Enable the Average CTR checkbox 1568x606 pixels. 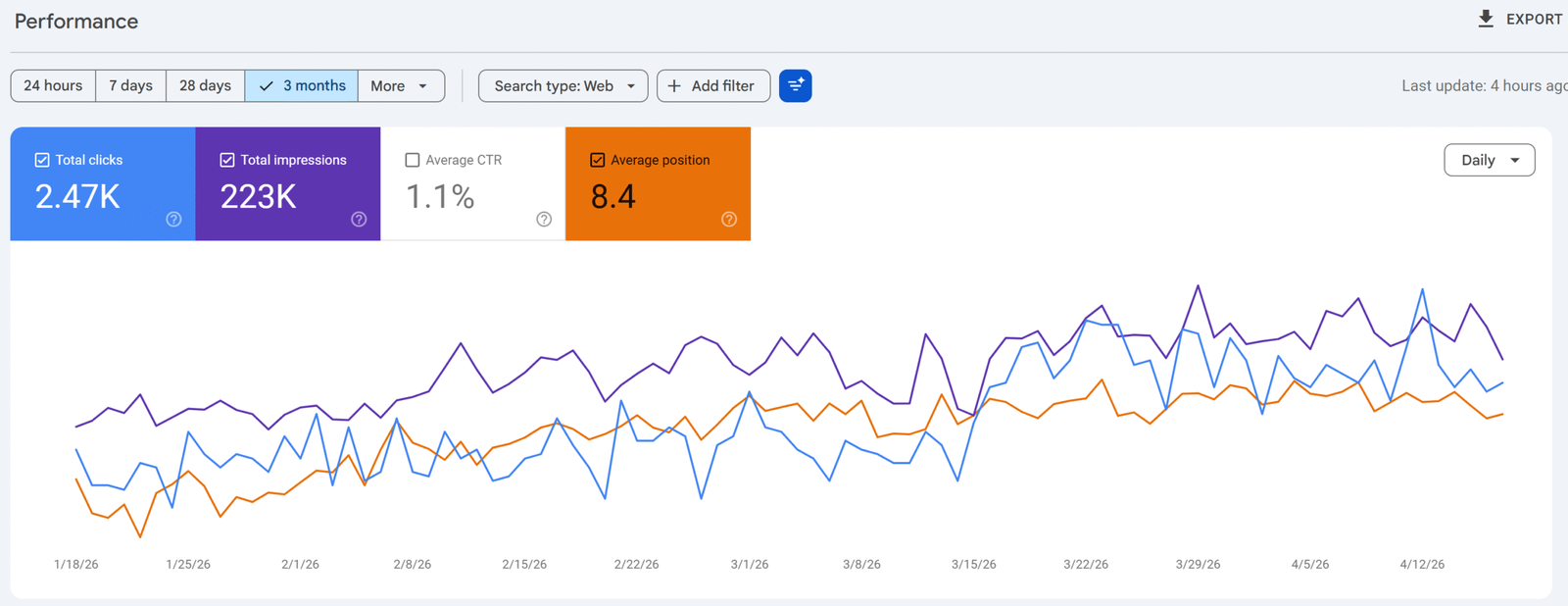(x=413, y=160)
